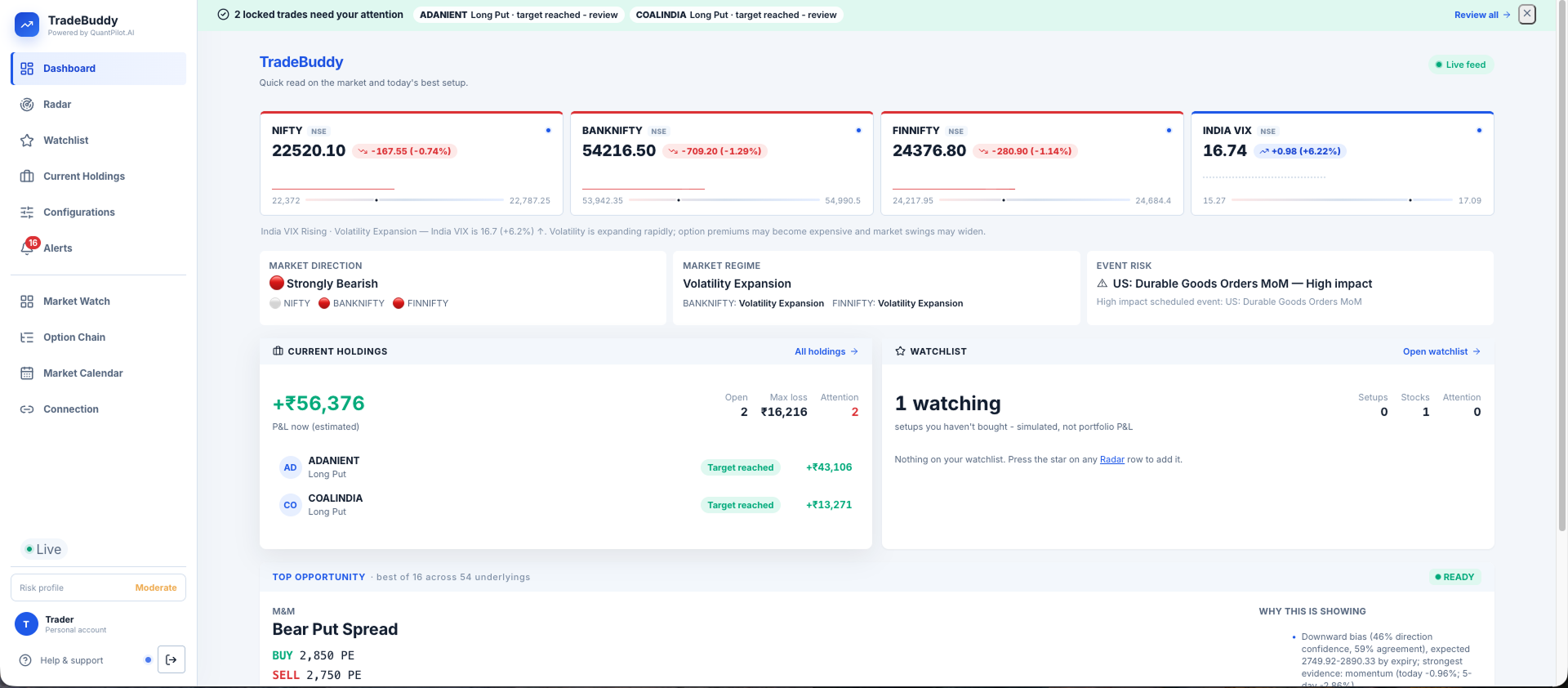
Task: Click the Connection link icon in the sidebar
Action: (x=27, y=409)
